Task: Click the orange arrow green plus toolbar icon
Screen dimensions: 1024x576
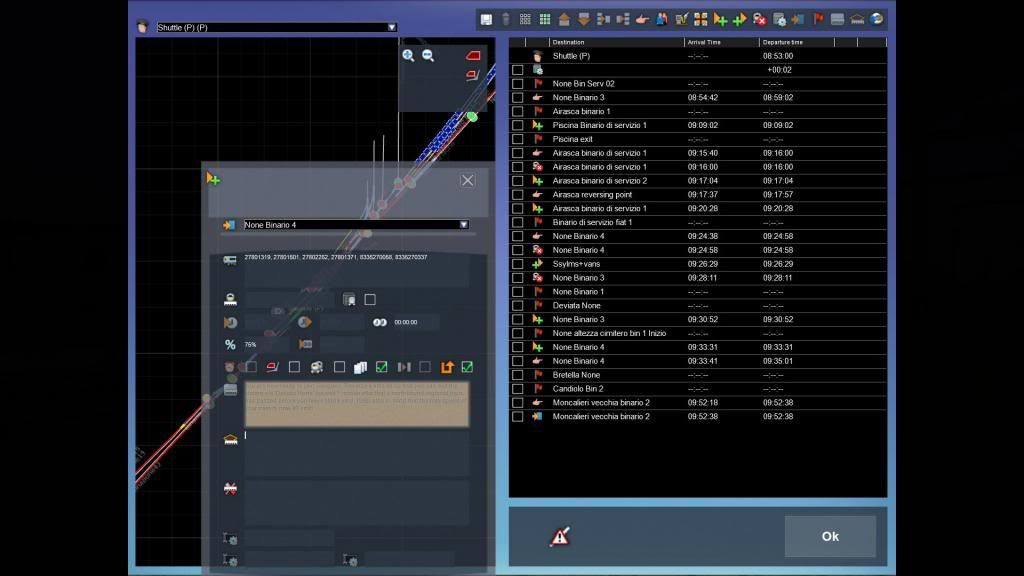Action: [x=720, y=20]
